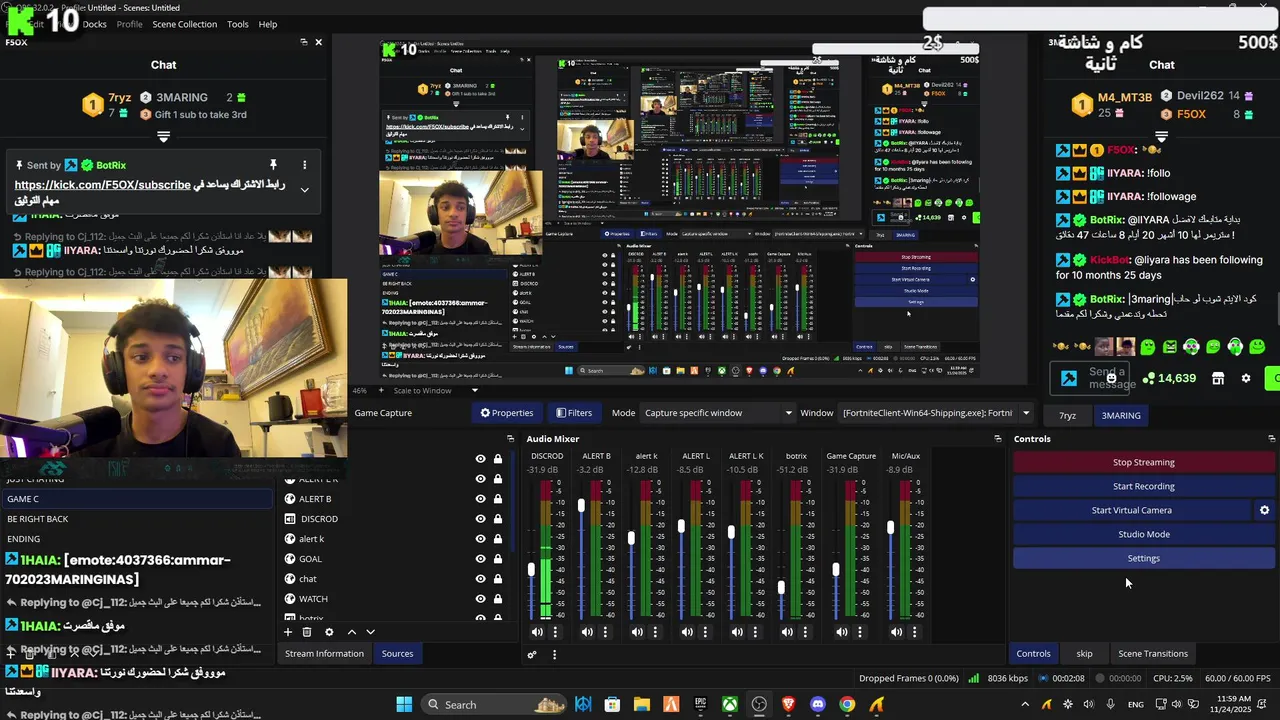The image size is (1280, 720).
Task: Click Start Recording button
Action: (1144, 486)
